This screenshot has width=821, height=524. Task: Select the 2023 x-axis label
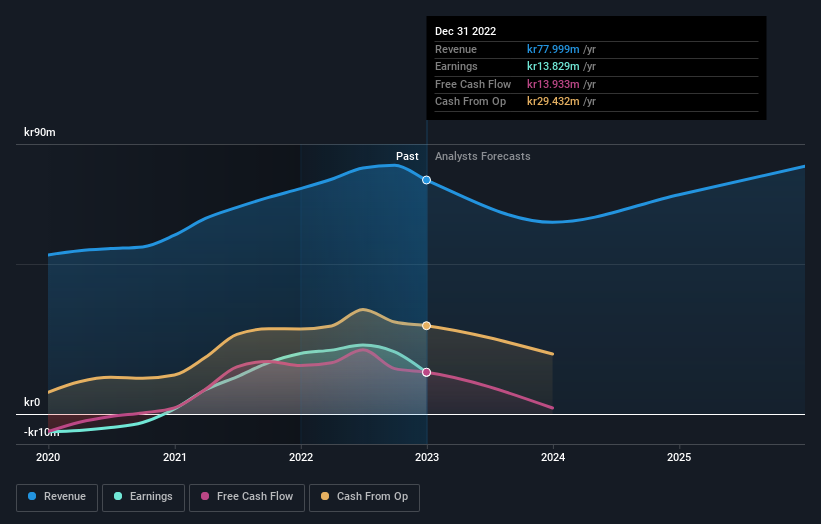(427, 457)
